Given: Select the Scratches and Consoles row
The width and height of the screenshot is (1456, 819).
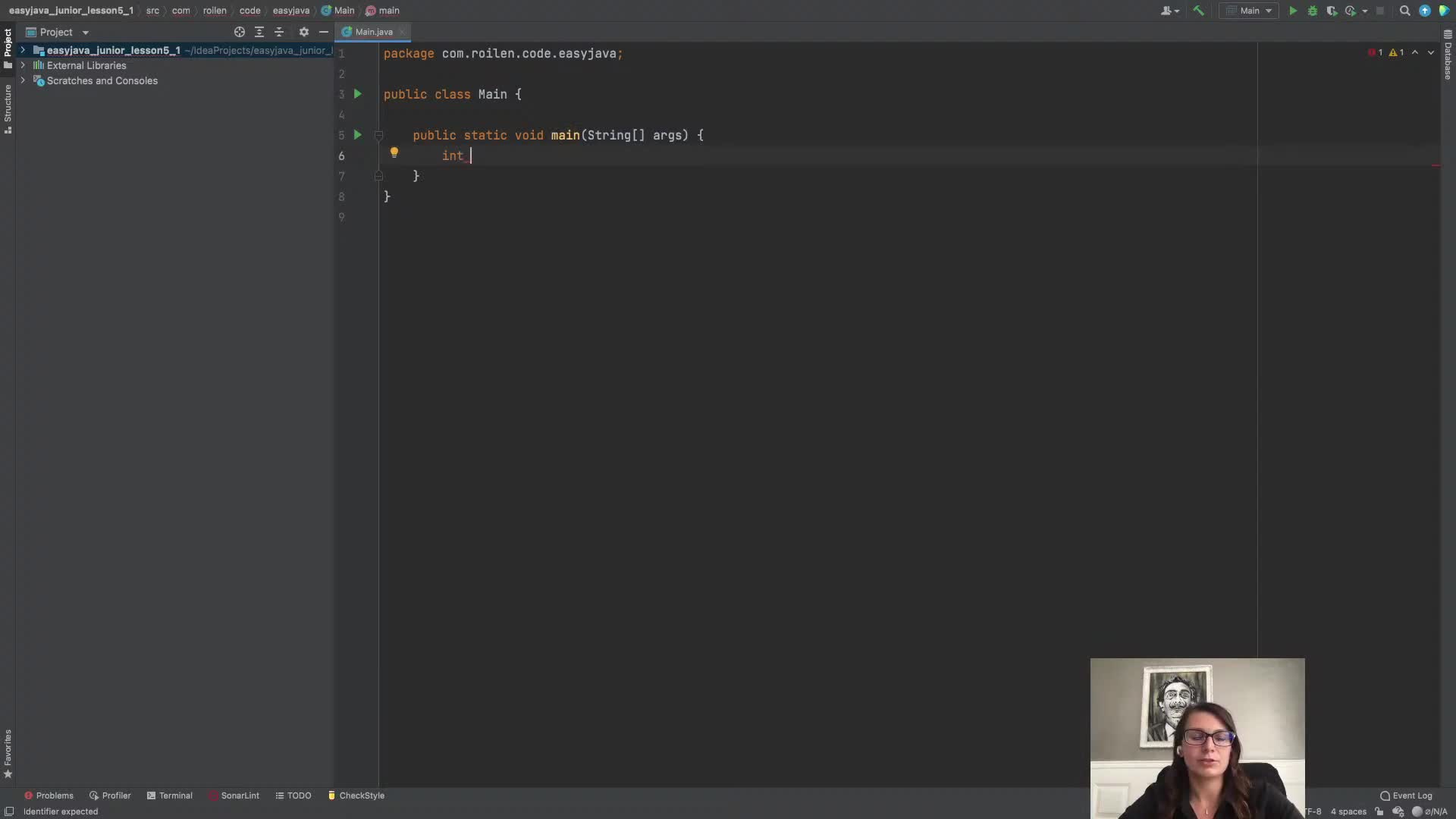Looking at the screenshot, I should [x=174, y=80].
